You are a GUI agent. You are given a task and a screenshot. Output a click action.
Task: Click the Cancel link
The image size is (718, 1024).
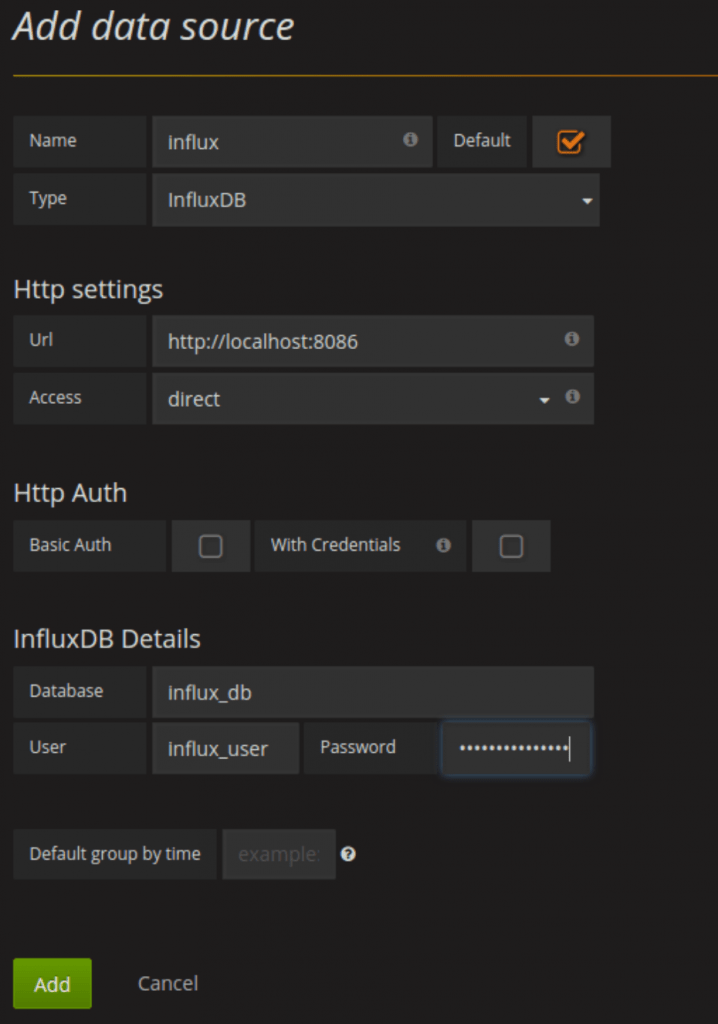pyautogui.click(x=168, y=984)
